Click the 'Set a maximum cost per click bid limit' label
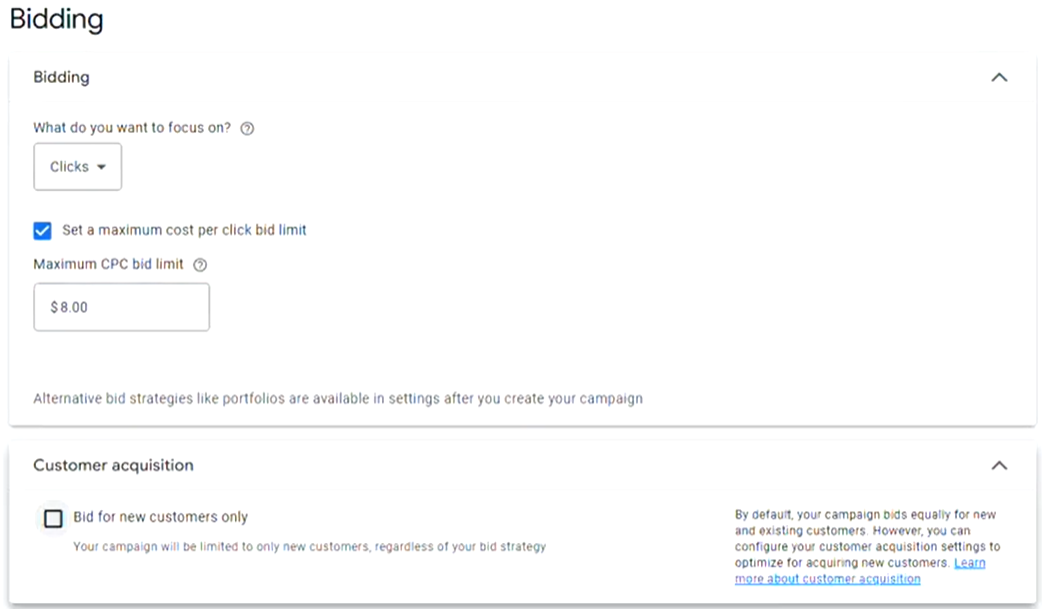1042x609 pixels. coord(184,230)
